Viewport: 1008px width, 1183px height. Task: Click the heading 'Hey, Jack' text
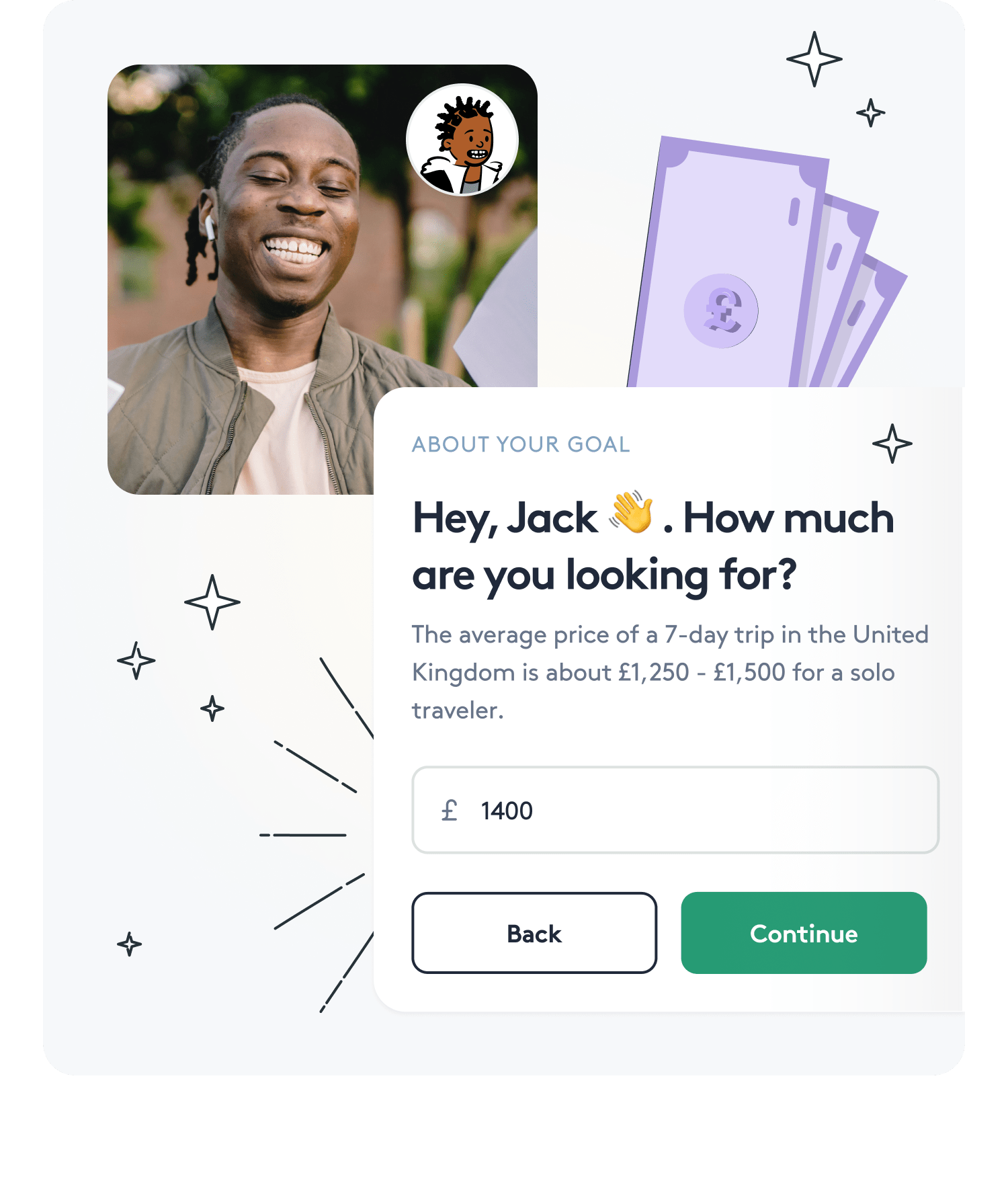pos(505,519)
